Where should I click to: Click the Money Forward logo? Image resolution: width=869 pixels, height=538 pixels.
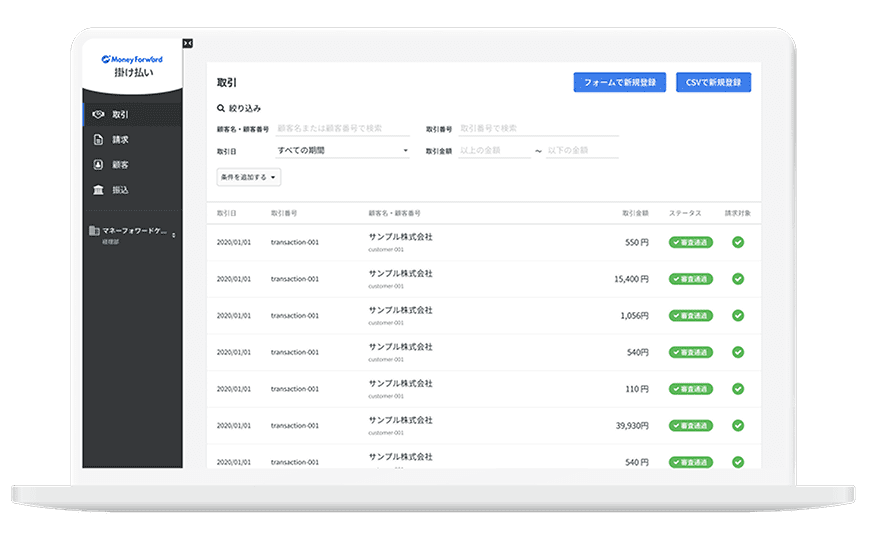tap(132, 59)
